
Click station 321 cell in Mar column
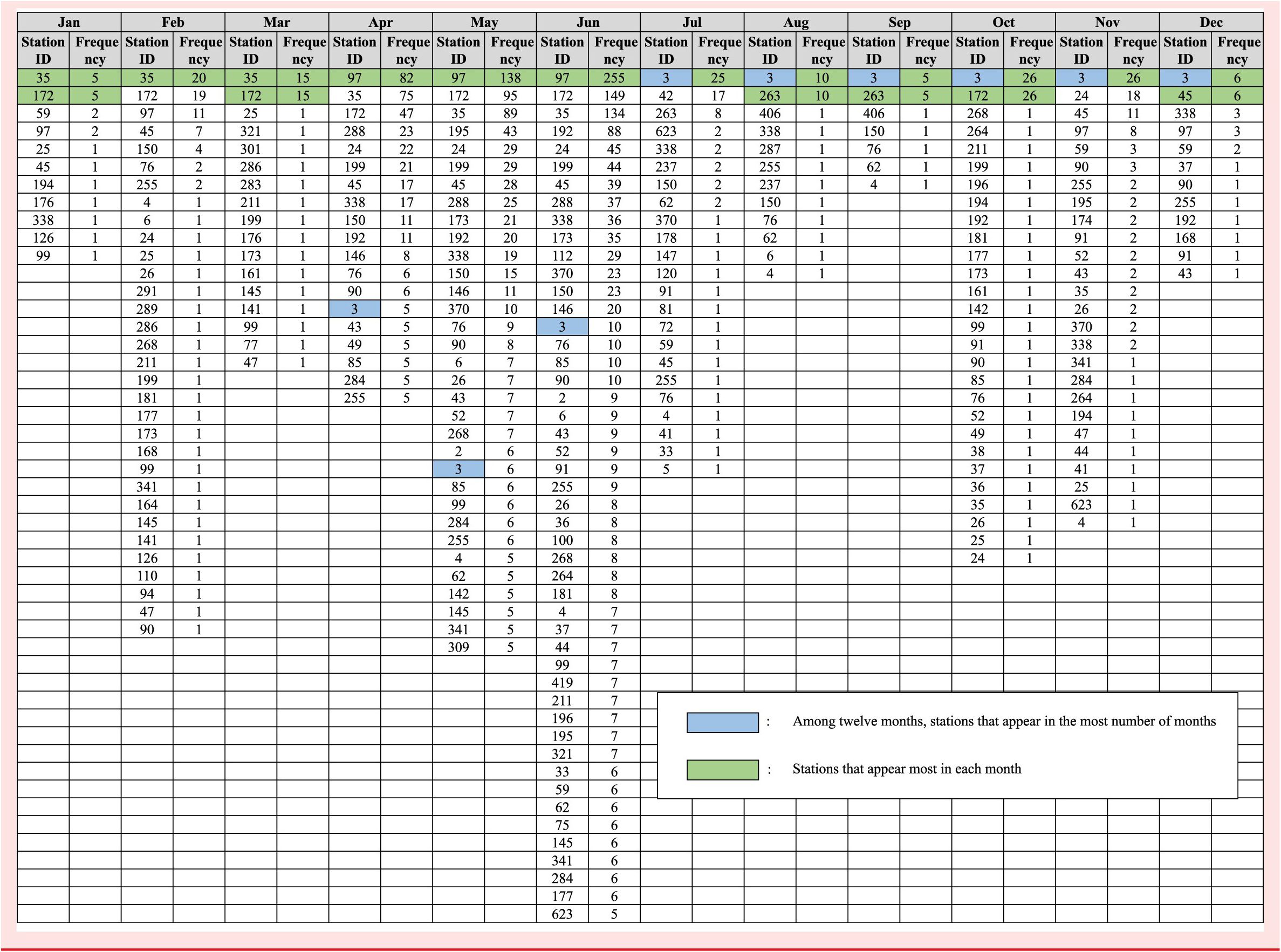tap(251, 132)
